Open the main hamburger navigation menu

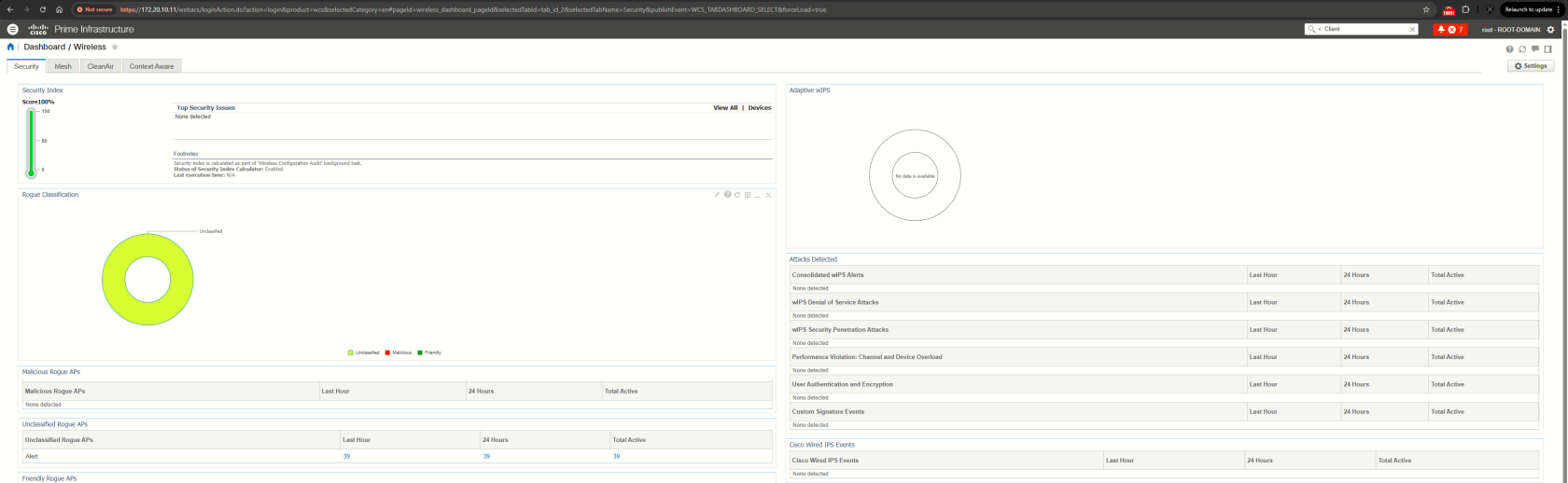tap(12, 29)
